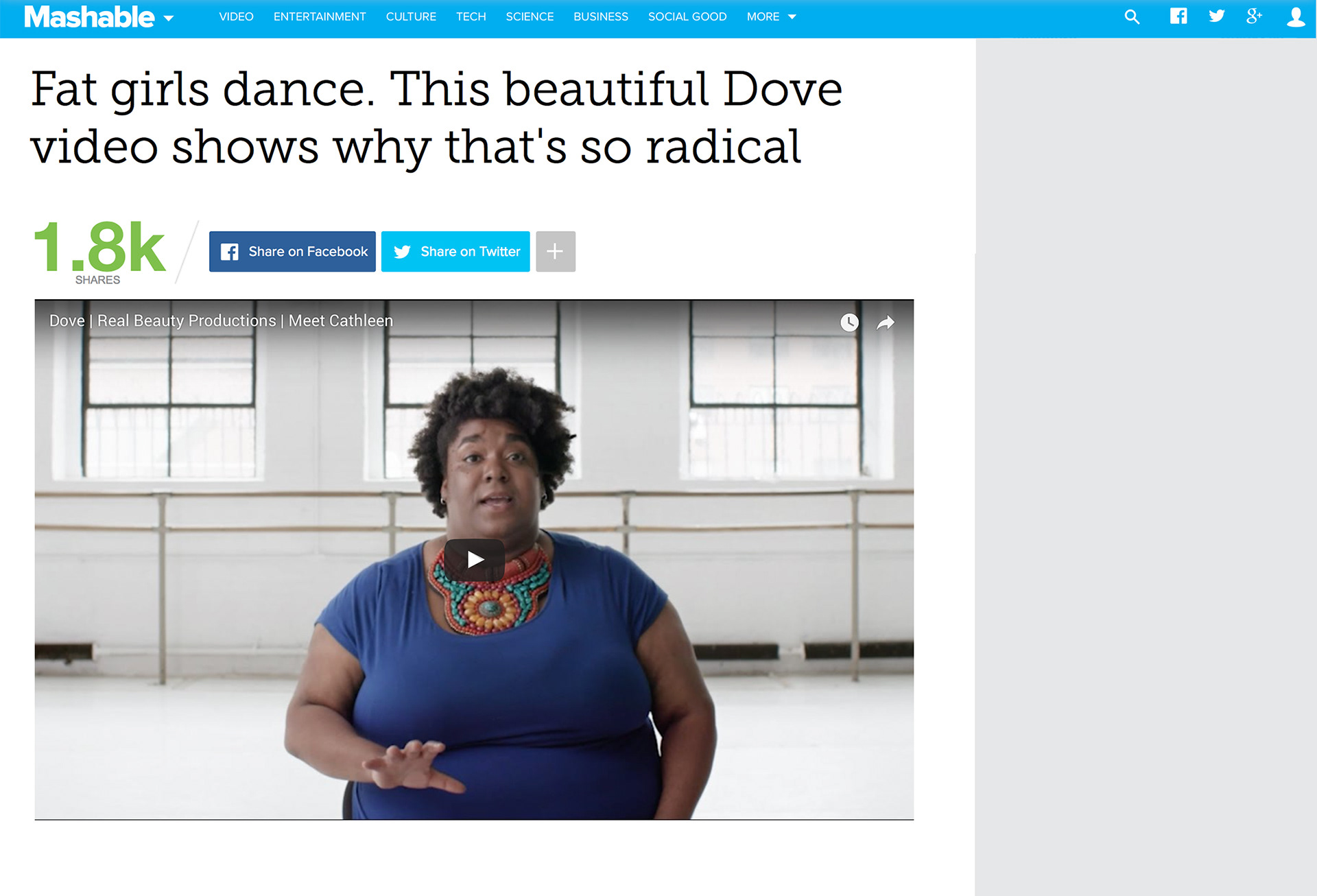Visit Mashable's Facebook page icon in header
Viewport: 1317px width, 896px height.
click(x=1178, y=16)
